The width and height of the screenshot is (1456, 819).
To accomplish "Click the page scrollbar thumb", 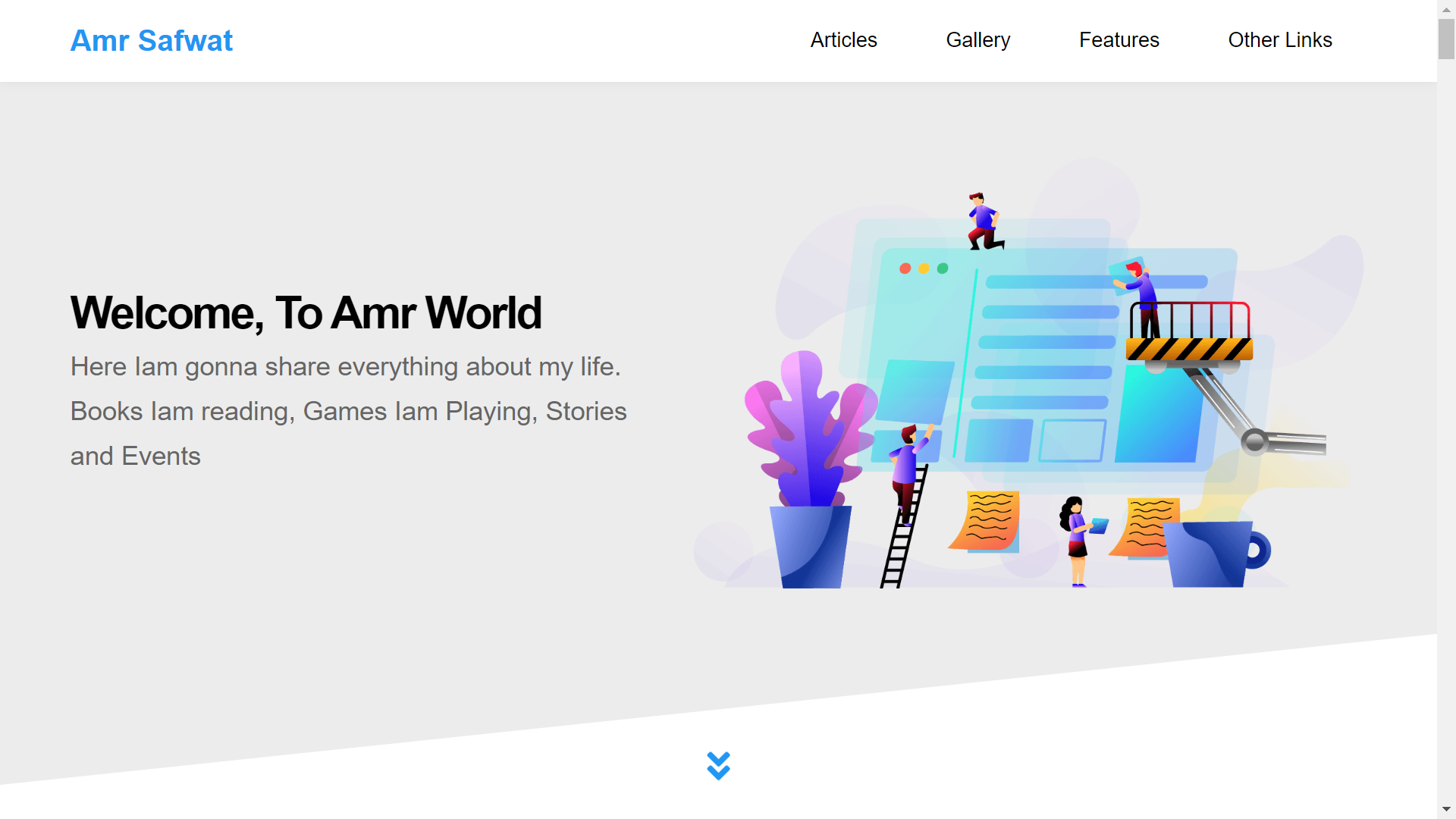I will point(1446,39).
